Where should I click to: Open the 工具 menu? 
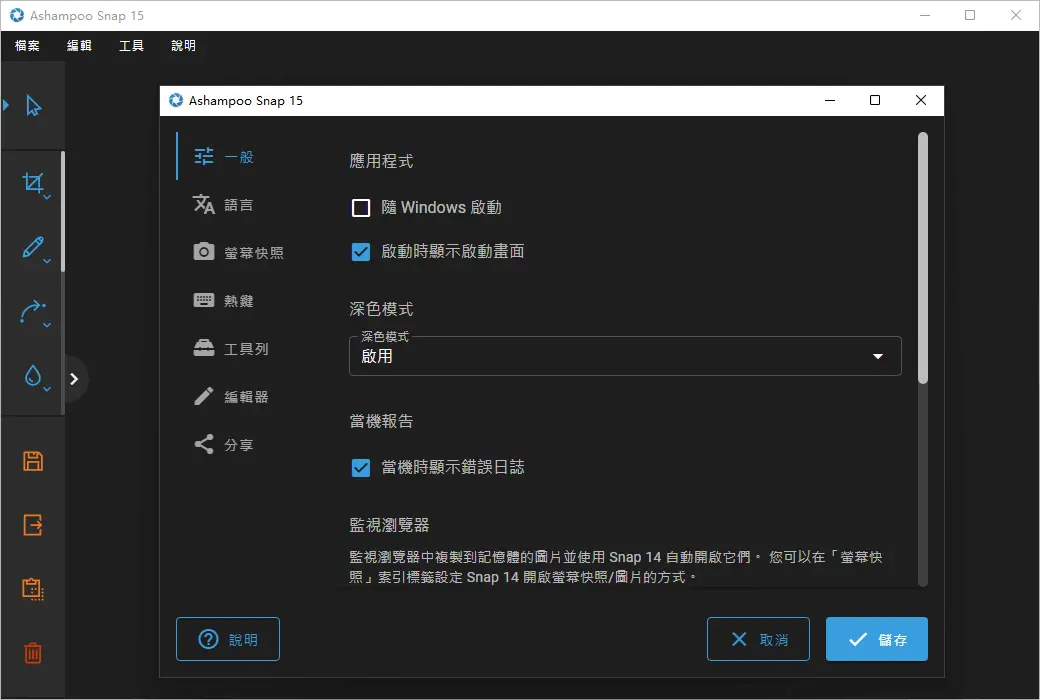click(131, 45)
